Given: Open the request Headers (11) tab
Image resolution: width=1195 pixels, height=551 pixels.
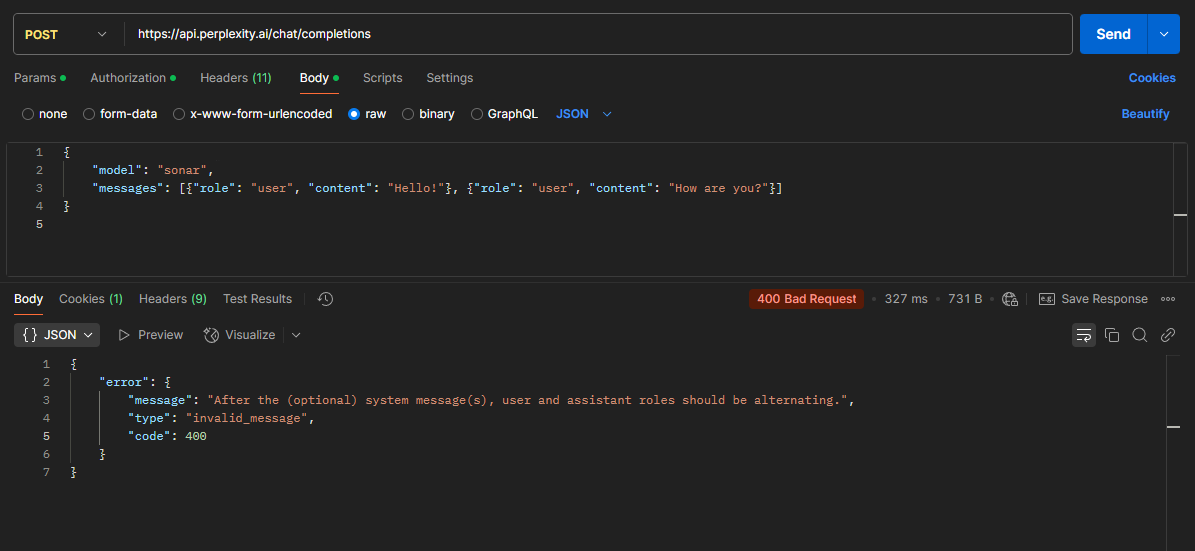Looking at the screenshot, I should tap(235, 78).
